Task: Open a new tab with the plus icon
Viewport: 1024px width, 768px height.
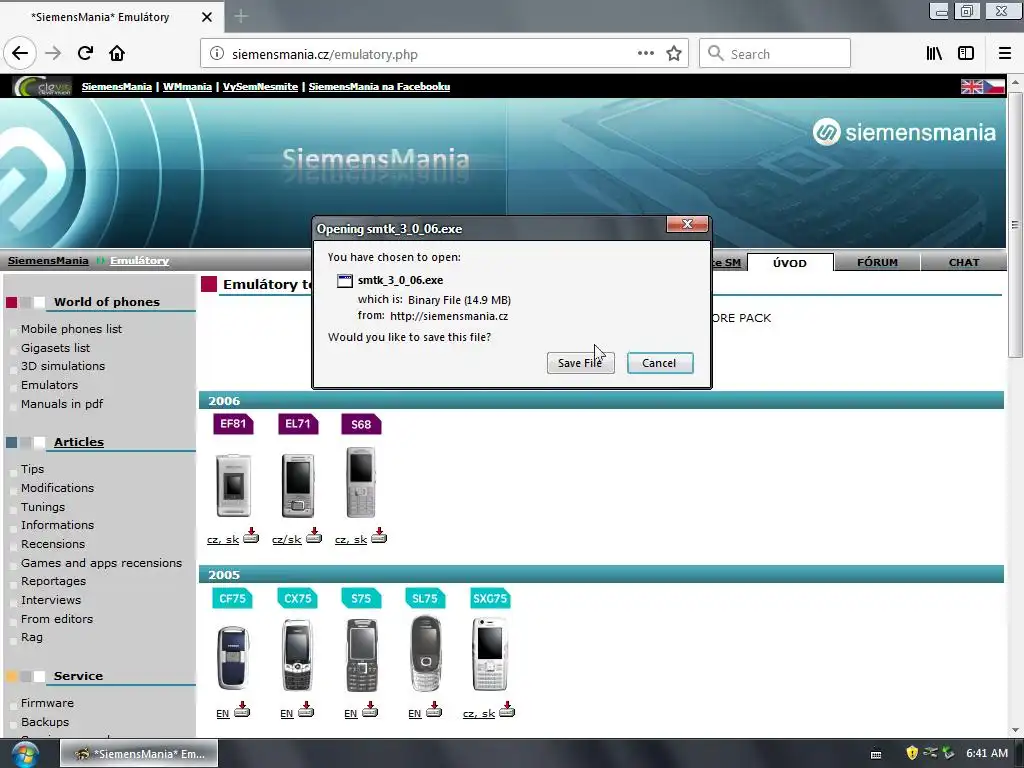Action: click(x=241, y=16)
